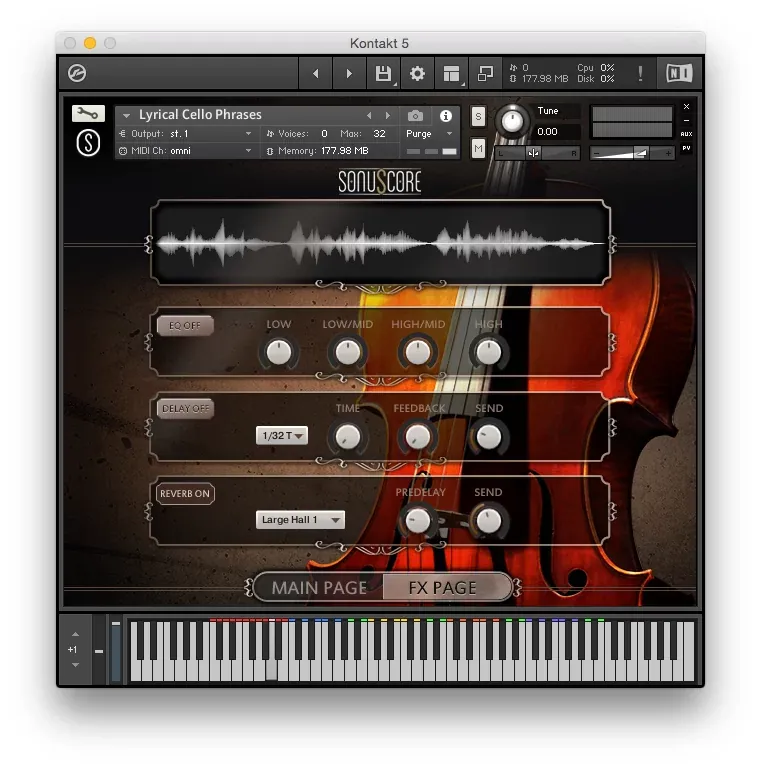761x768 pixels.
Task: Click the exclamation warning icon
Action: pyautogui.click(x=640, y=73)
